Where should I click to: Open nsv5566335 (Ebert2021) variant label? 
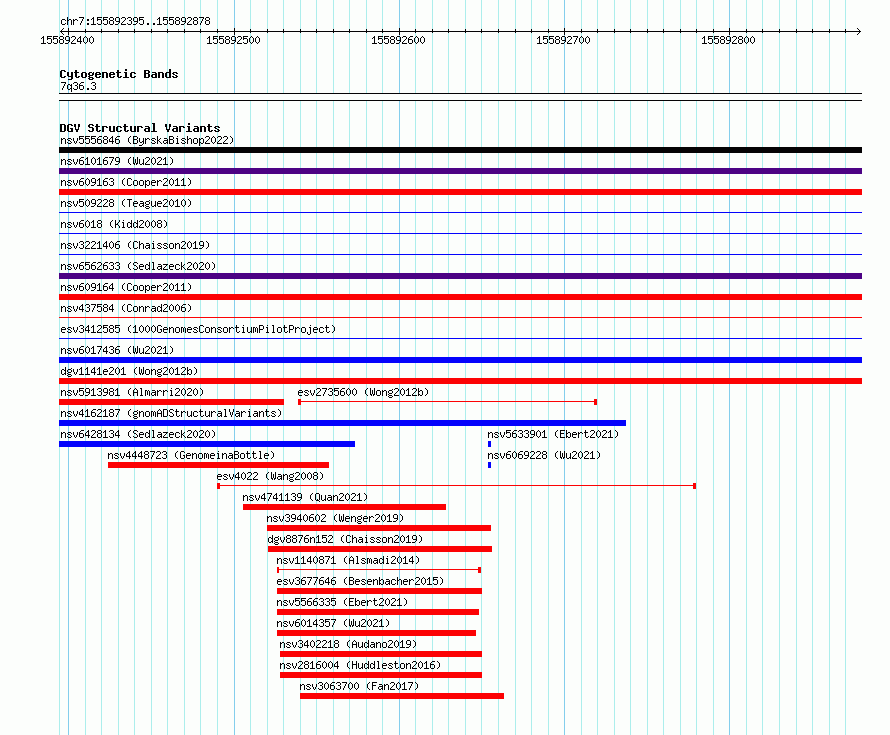click(x=342, y=602)
